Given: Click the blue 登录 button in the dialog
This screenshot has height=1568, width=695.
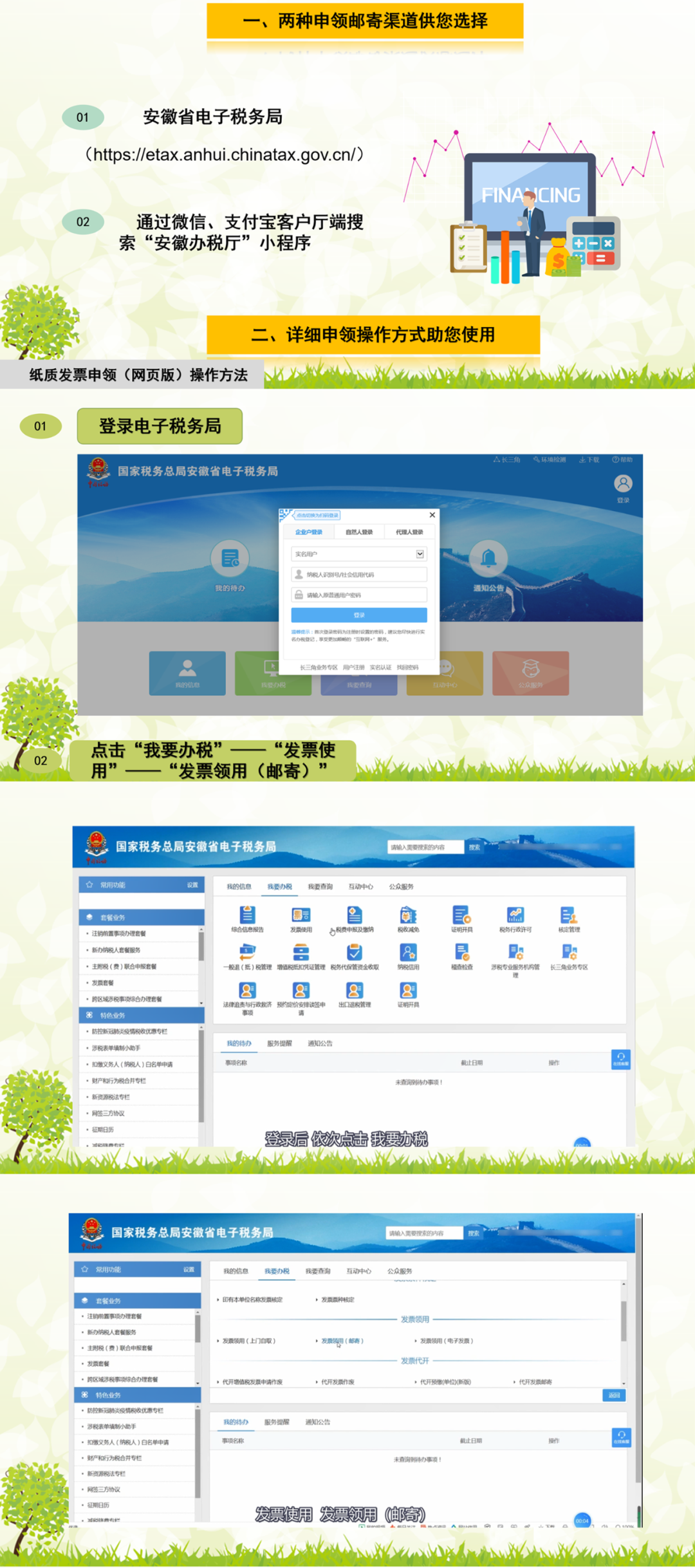Looking at the screenshot, I should coord(359,615).
